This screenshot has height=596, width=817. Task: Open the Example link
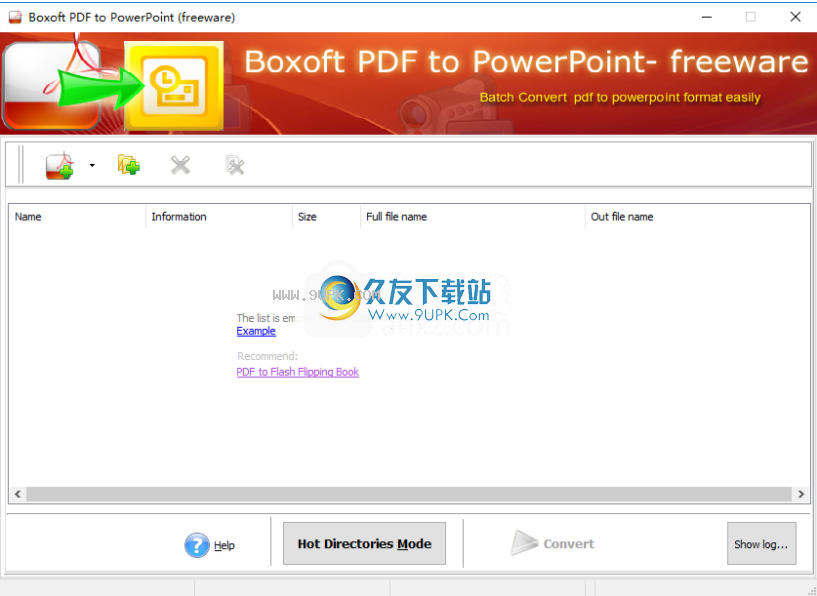(256, 331)
